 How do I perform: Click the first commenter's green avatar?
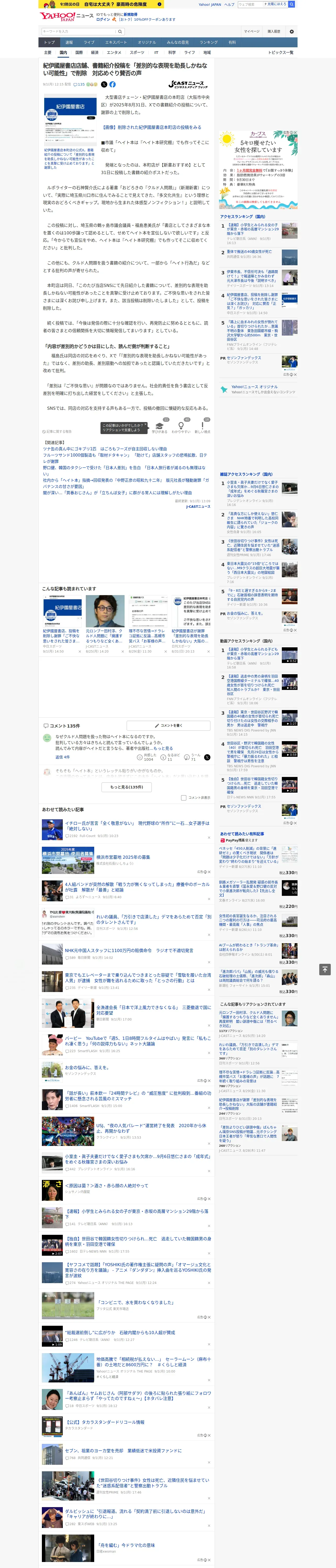(x=47, y=738)
